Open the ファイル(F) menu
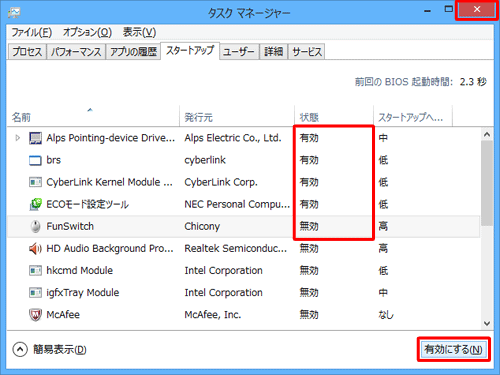The image size is (500, 375). [x=32, y=32]
